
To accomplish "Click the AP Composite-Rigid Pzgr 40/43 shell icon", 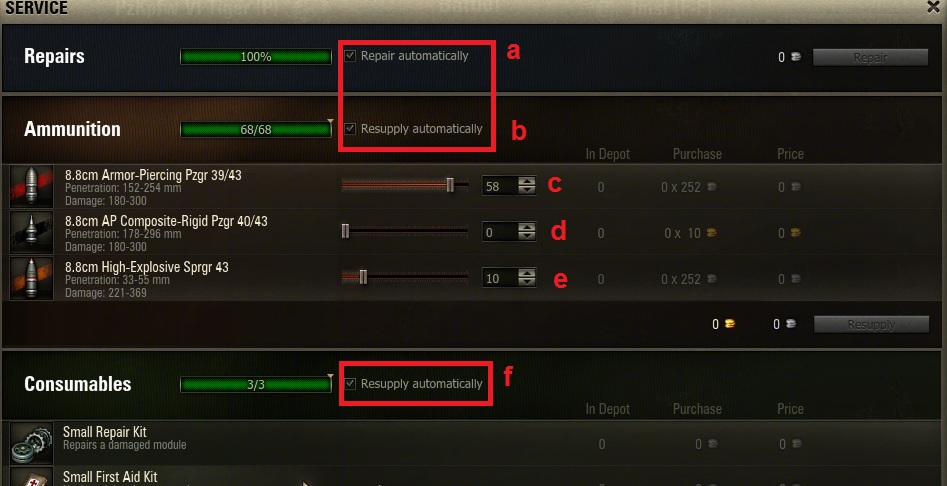I will 31,233.
